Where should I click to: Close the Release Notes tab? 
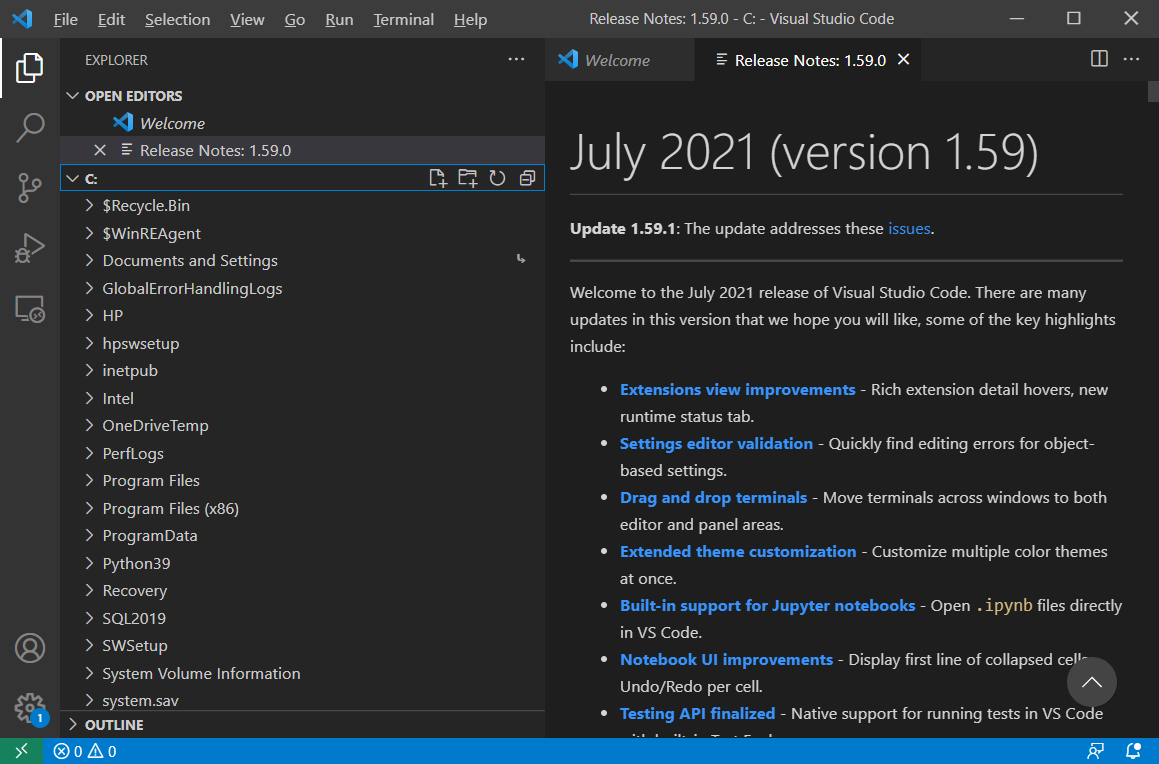pyautogui.click(x=903, y=60)
